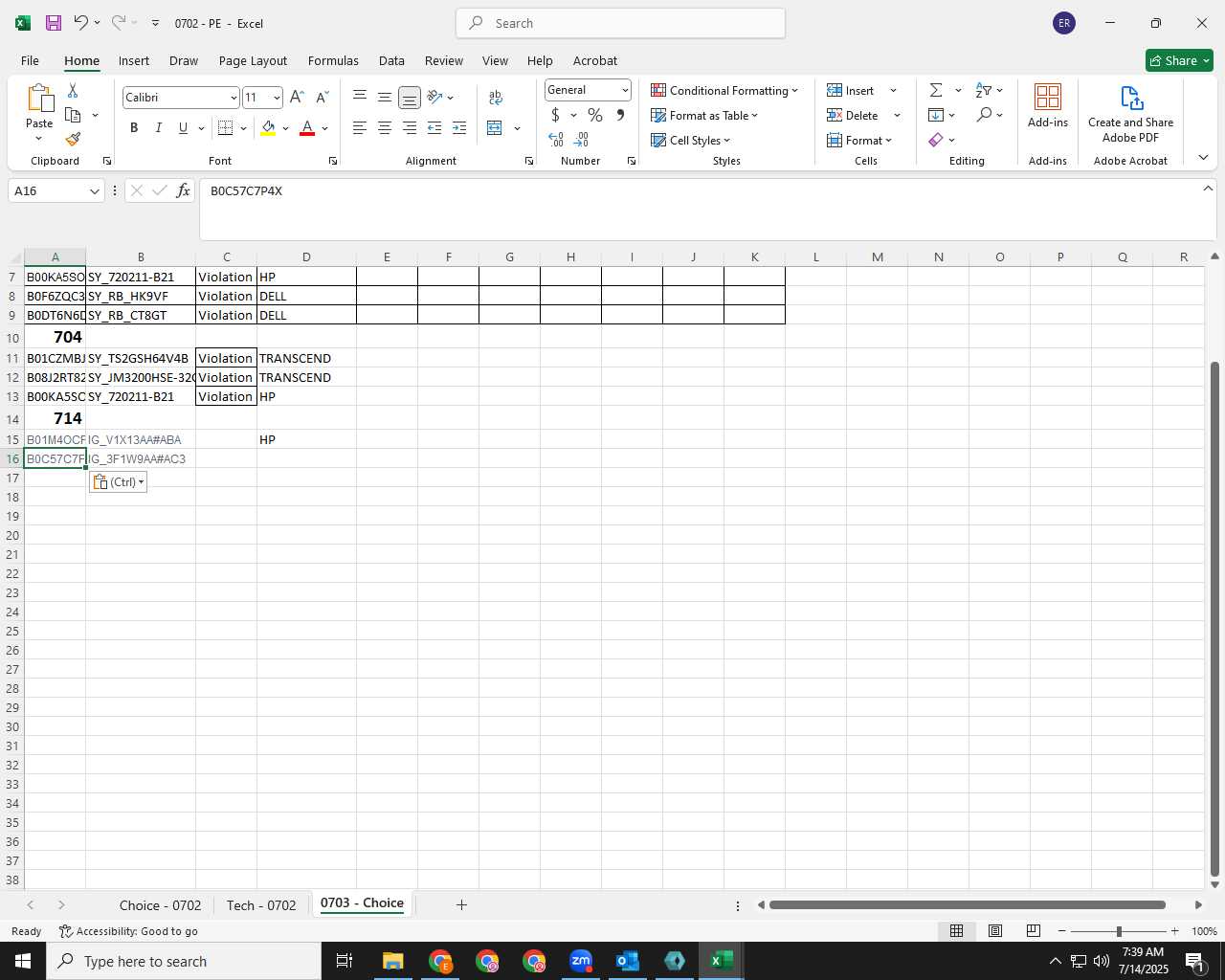Click the Share button
Image resolution: width=1225 pixels, height=980 pixels.
(1179, 60)
